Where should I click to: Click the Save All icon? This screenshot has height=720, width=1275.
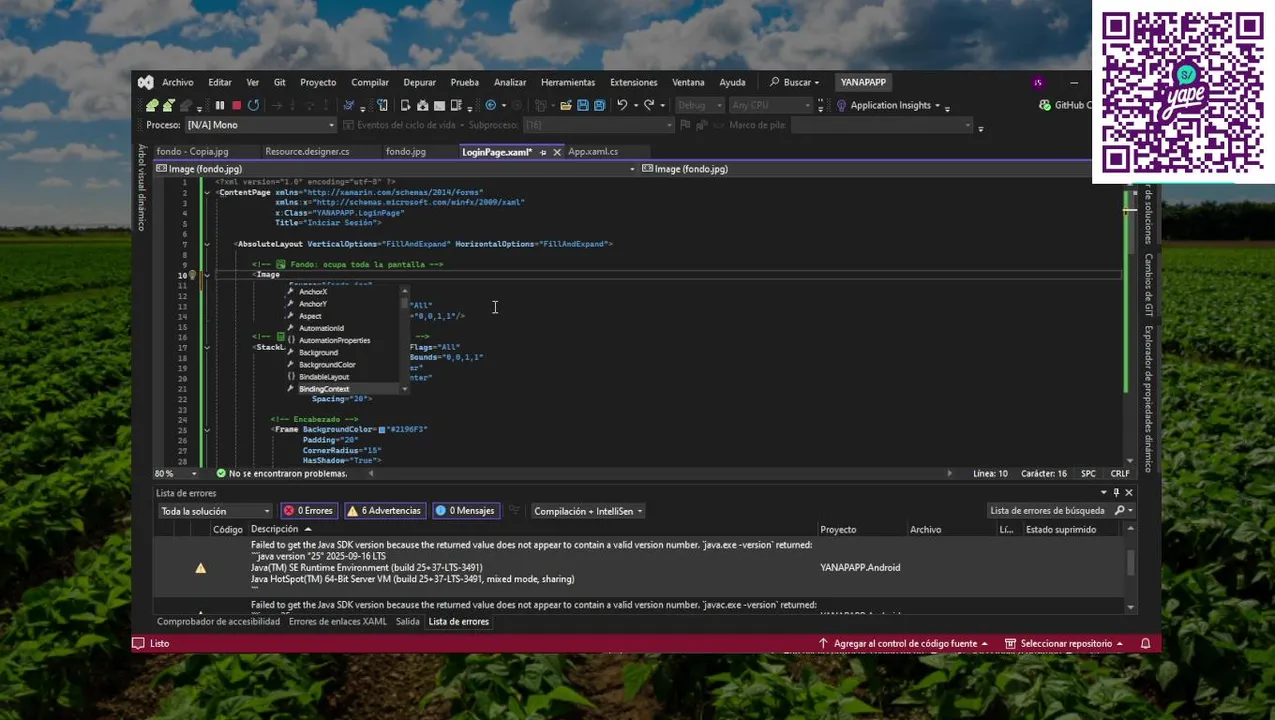coord(599,105)
